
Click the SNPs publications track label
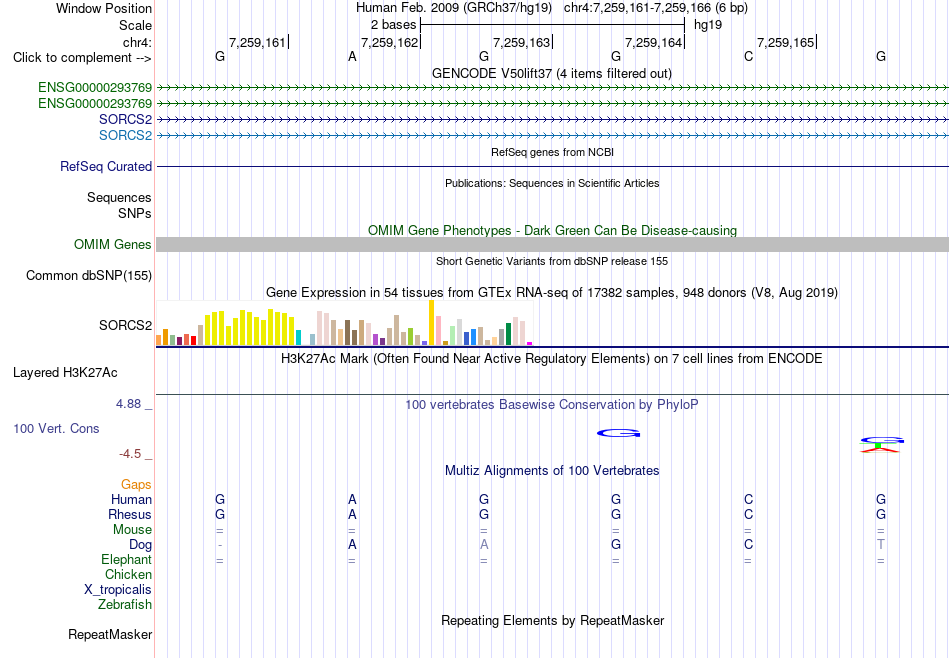pos(135,213)
